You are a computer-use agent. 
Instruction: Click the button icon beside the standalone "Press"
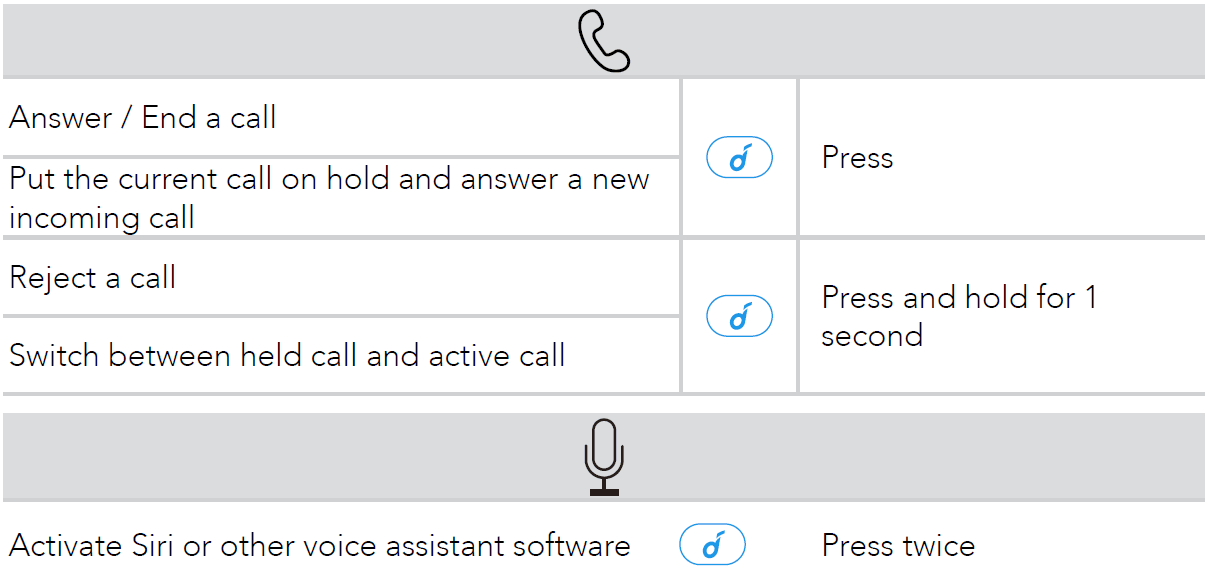(739, 158)
